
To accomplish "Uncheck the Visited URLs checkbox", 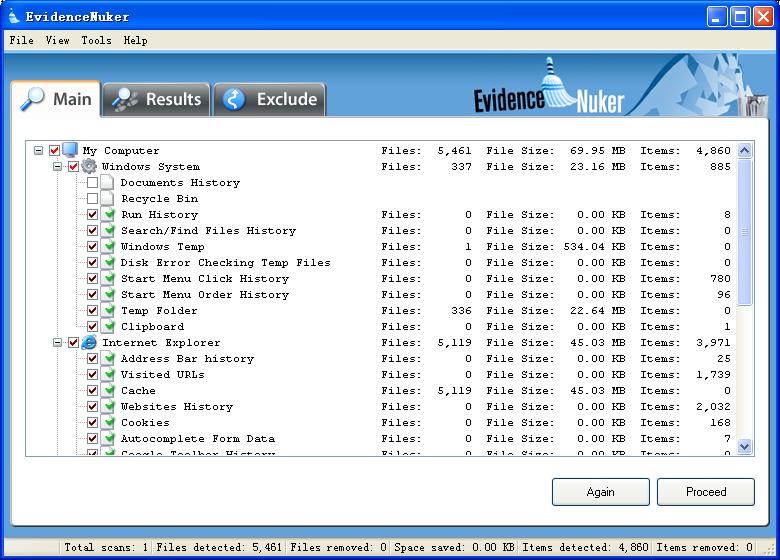I will 93,375.
